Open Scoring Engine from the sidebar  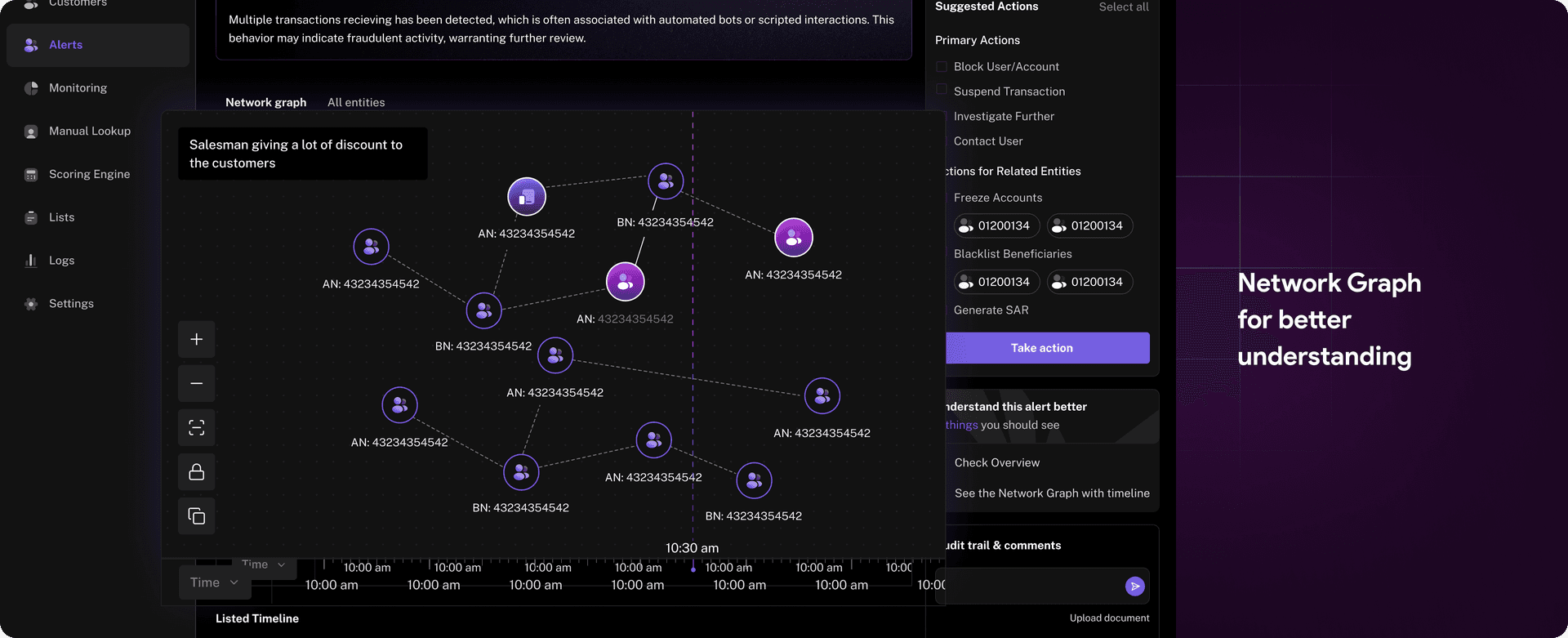(x=89, y=174)
